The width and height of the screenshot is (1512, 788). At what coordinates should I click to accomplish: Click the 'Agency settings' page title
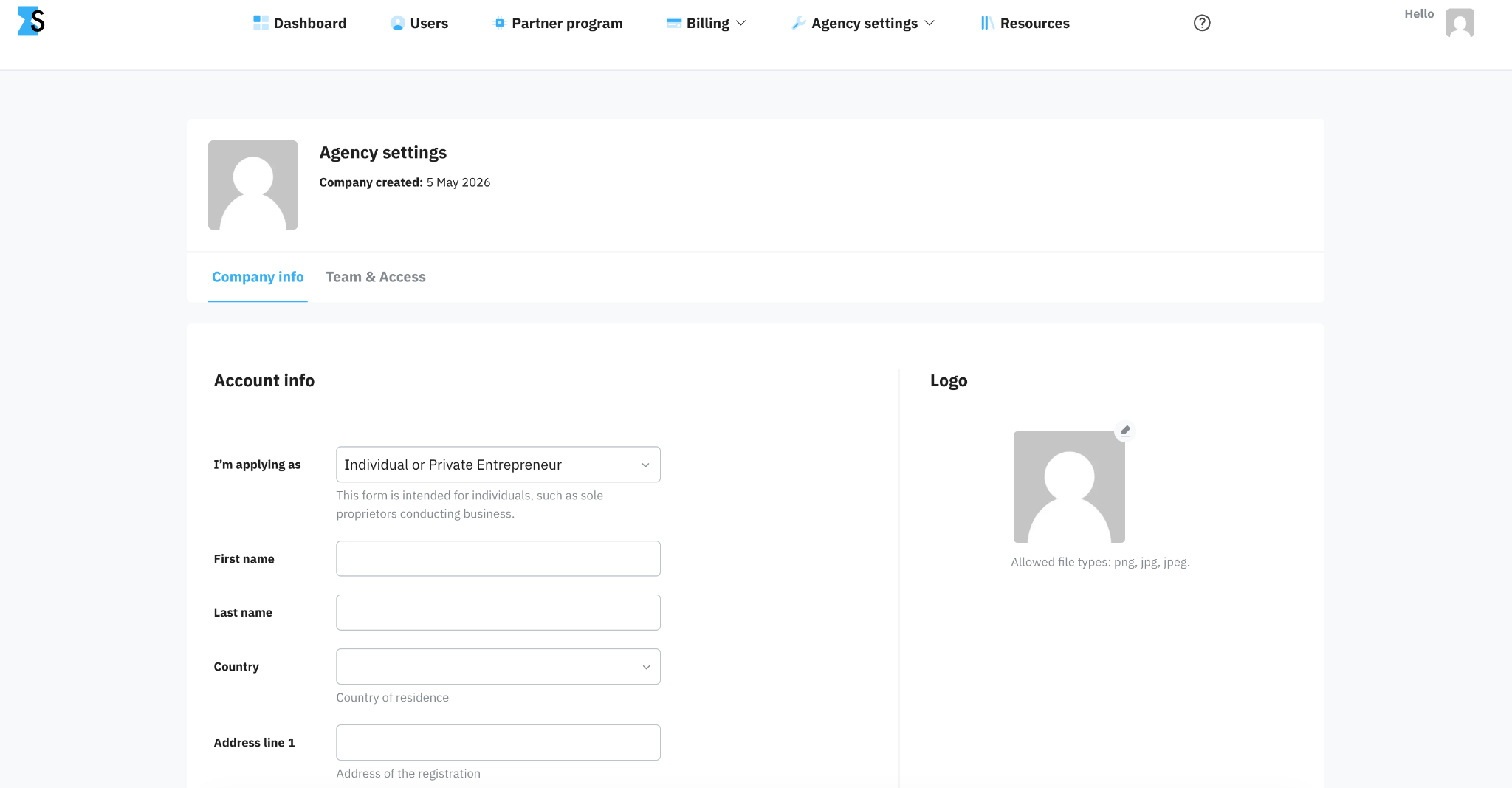click(383, 152)
